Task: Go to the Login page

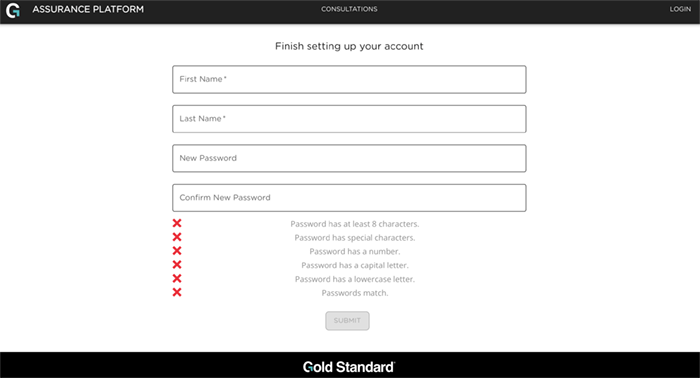Action: point(680,9)
